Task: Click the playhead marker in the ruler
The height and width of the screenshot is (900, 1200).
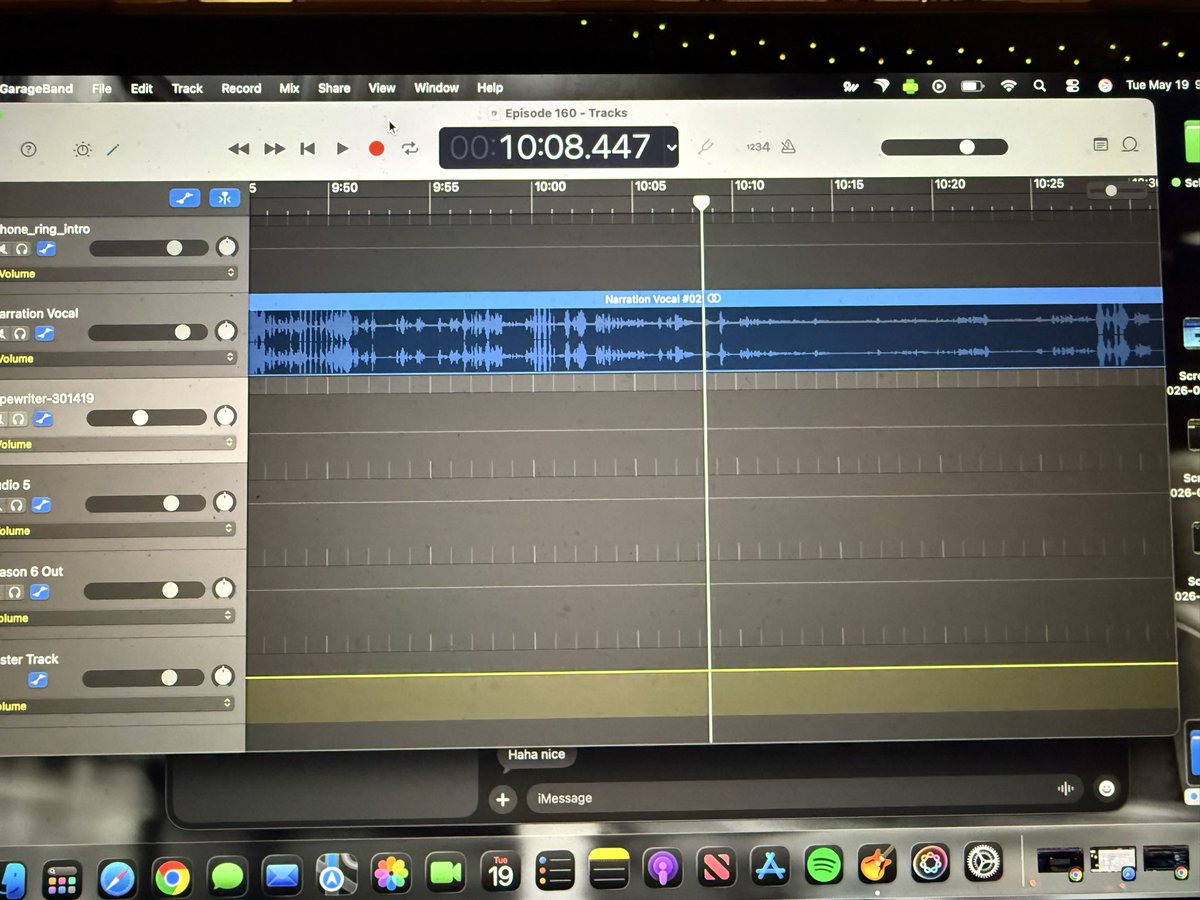Action: (x=702, y=203)
